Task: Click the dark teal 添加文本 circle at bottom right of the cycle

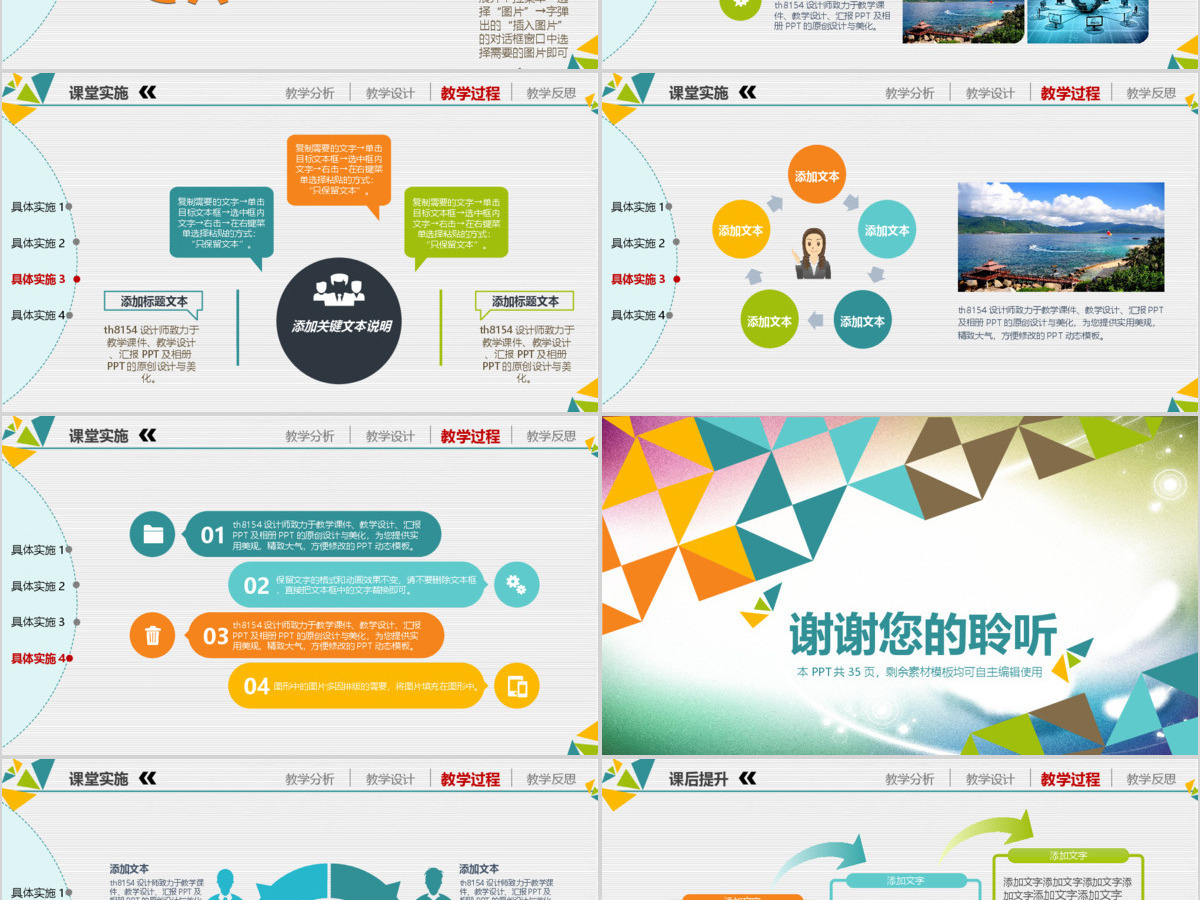Action: pyautogui.click(x=862, y=321)
